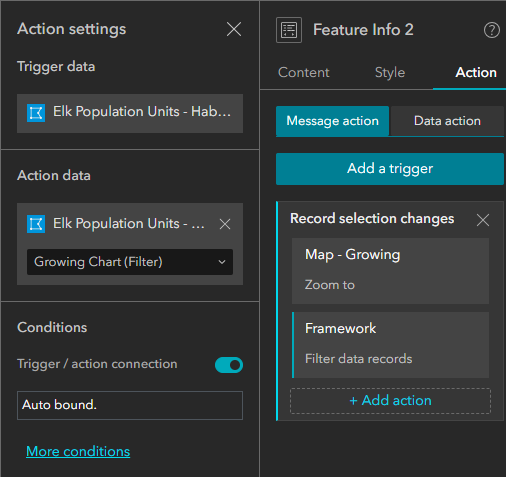Expand the Growing Chart (Filter) dropdown

pyautogui.click(x=130, y=262)
